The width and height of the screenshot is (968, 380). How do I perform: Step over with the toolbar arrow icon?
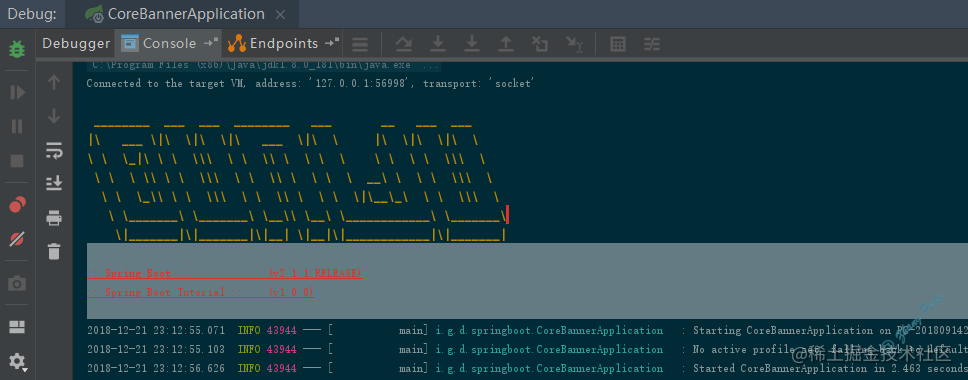point(404,44)
